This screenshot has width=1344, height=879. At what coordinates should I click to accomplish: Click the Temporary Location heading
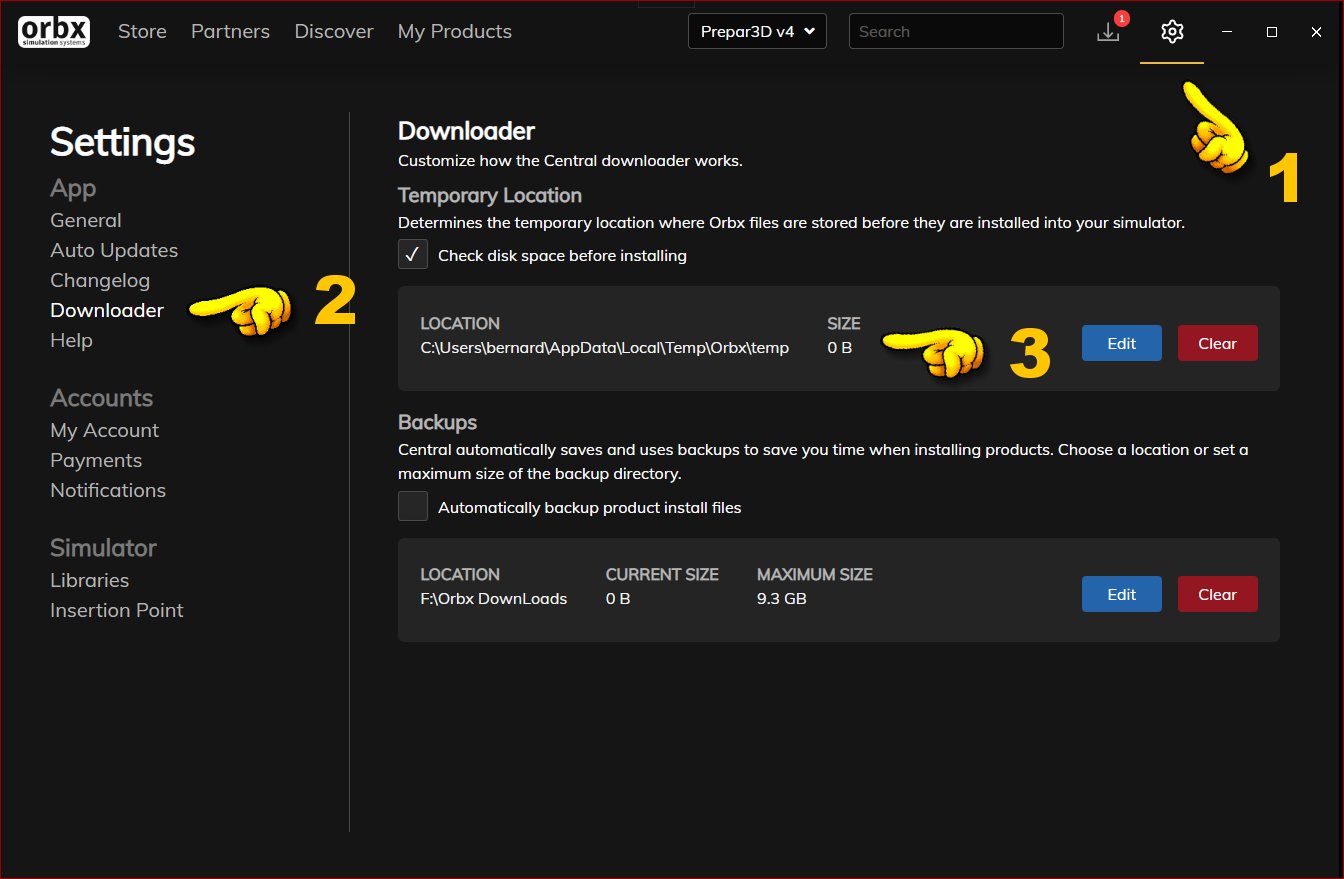tap(490, 195)
